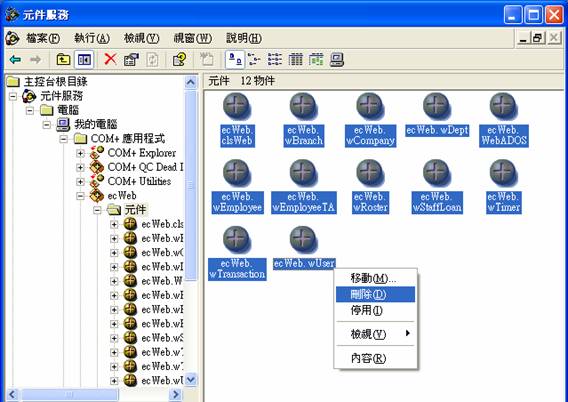Screen dimensions: 568x402
Task: Expand the COM+ Explorer tree node
Action: pyautogui.click(x=80, y=153)
